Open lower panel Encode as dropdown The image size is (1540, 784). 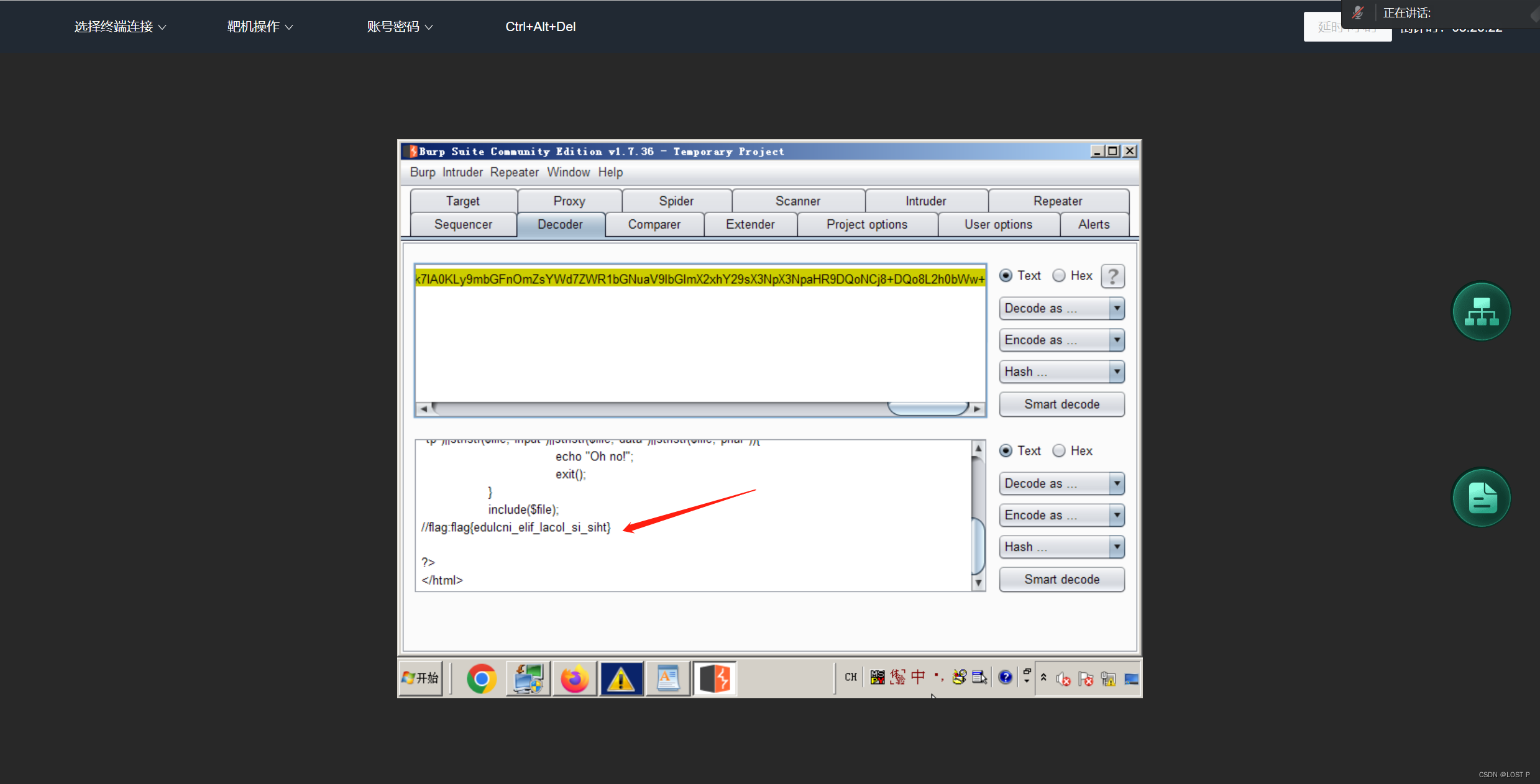coord(1061,515)
